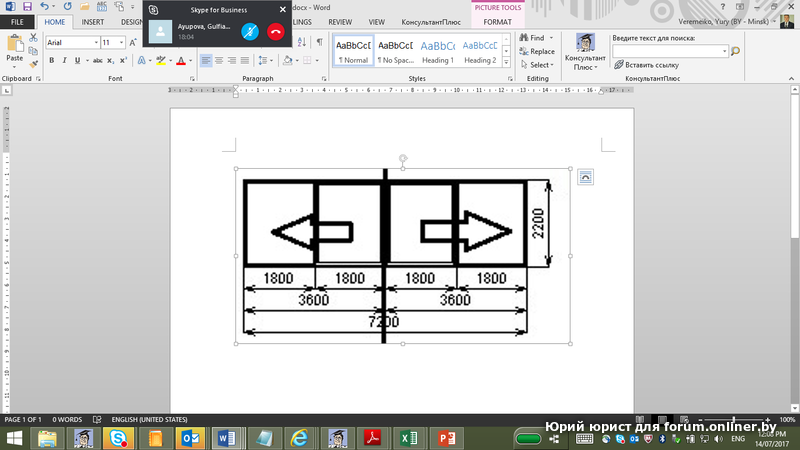Image resolution: width=800 pixels, height=450 pixels.
Task: Save document from Quick Access Toolbar
Action: [x=26, y=6]
